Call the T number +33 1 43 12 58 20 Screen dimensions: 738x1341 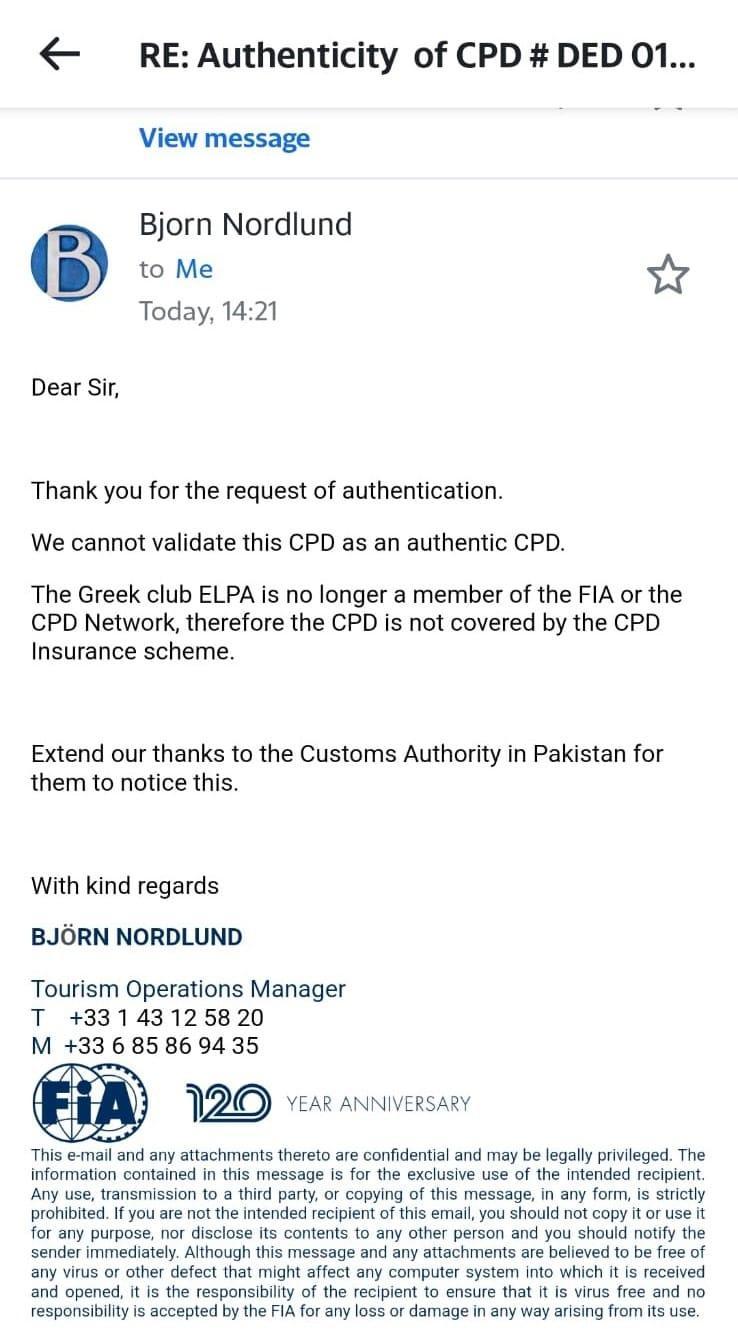pos(166,1018)
